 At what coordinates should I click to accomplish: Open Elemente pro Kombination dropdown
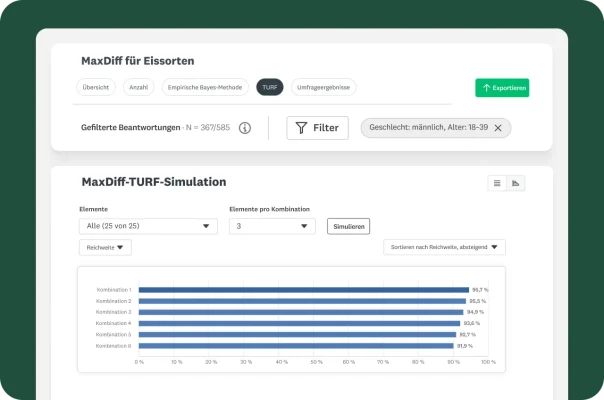pos(272,226)
